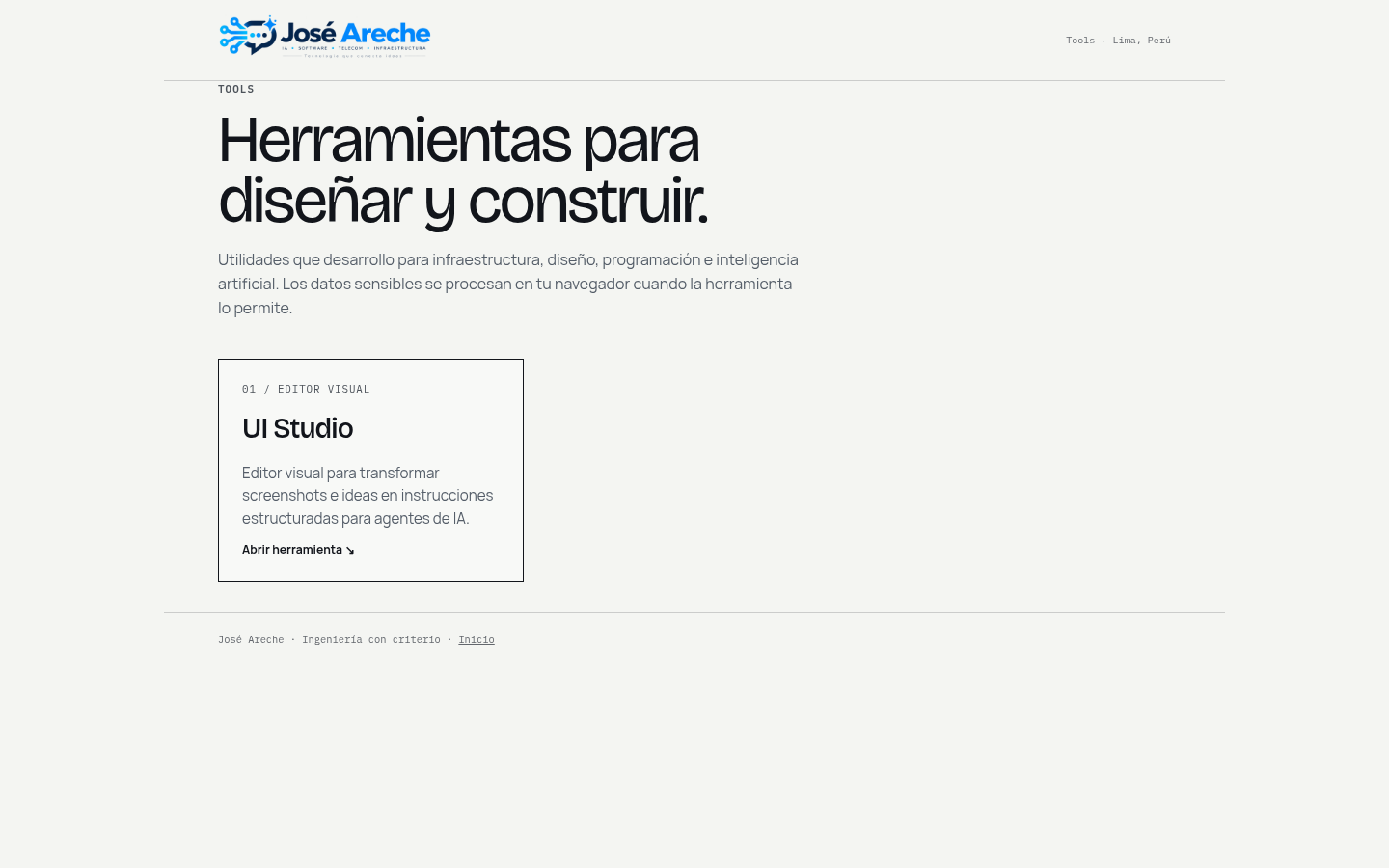Open the Tools link in the top navigation
Screen dimensions: 1389x868
1080,41
